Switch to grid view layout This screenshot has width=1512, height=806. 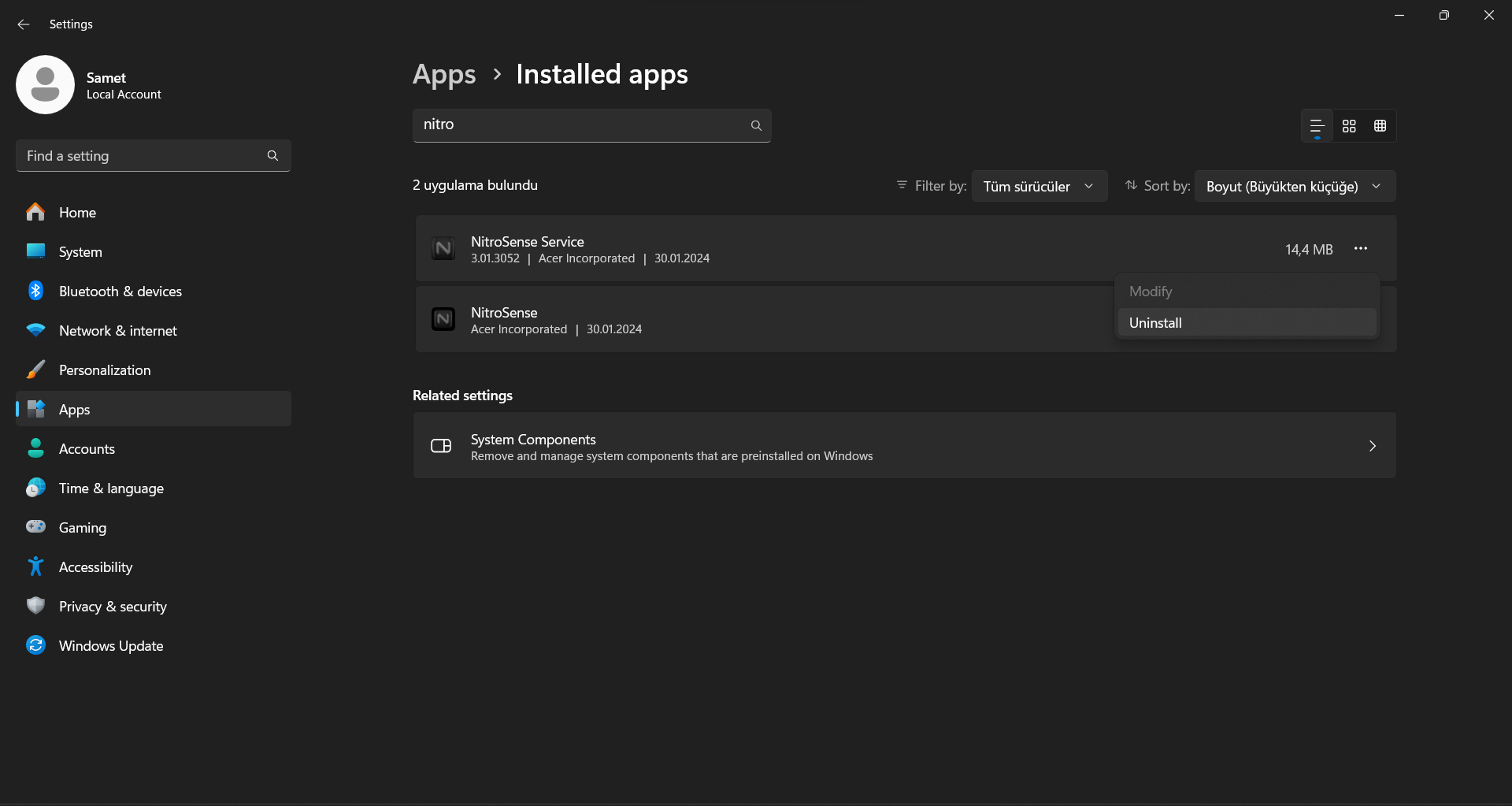[1349, 126]
